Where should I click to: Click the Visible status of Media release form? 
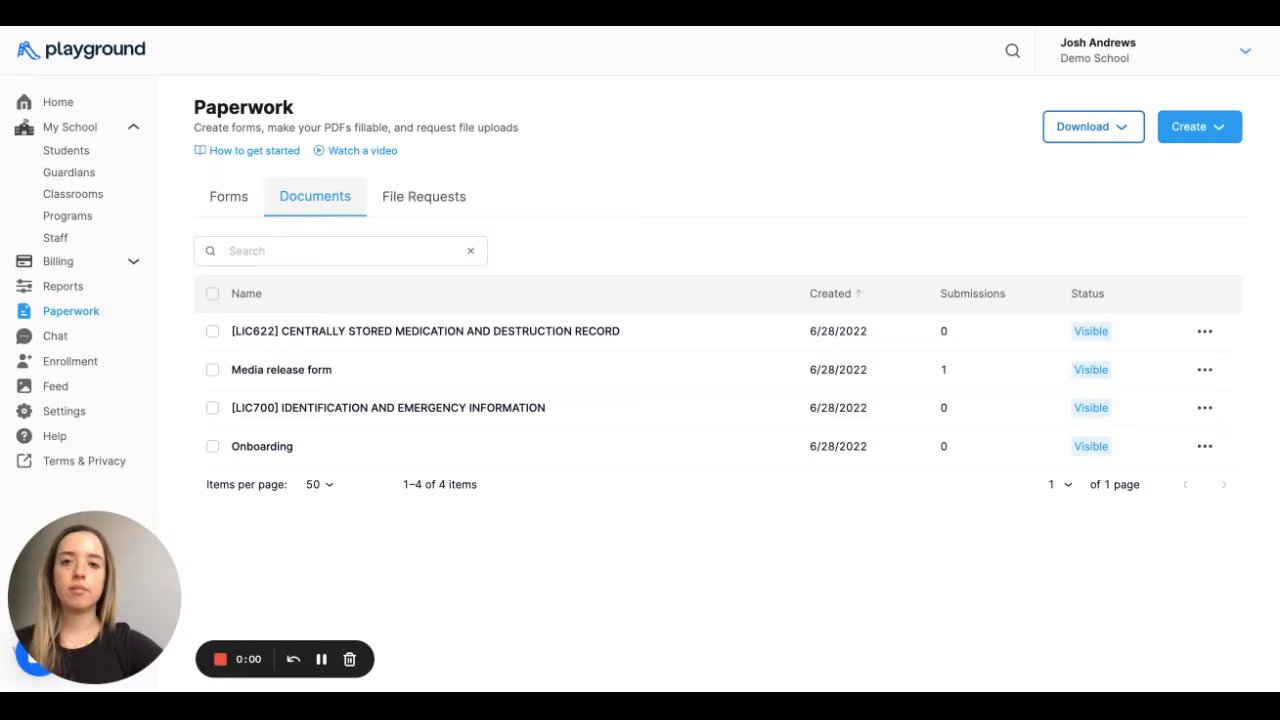point(1091,370)
